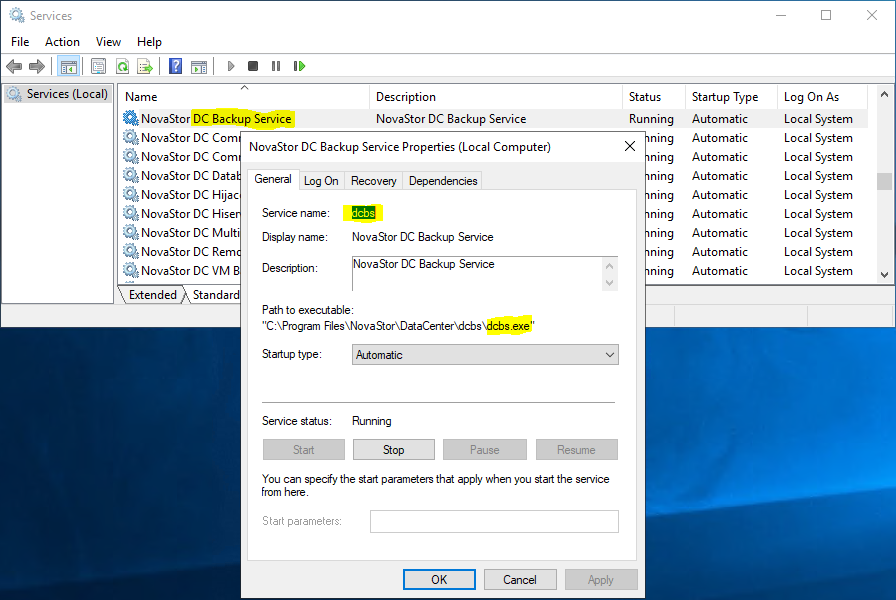Click the Apply button
Image resolution: width=896 pixels, height=600 pixels.
[x=601, y=579]
